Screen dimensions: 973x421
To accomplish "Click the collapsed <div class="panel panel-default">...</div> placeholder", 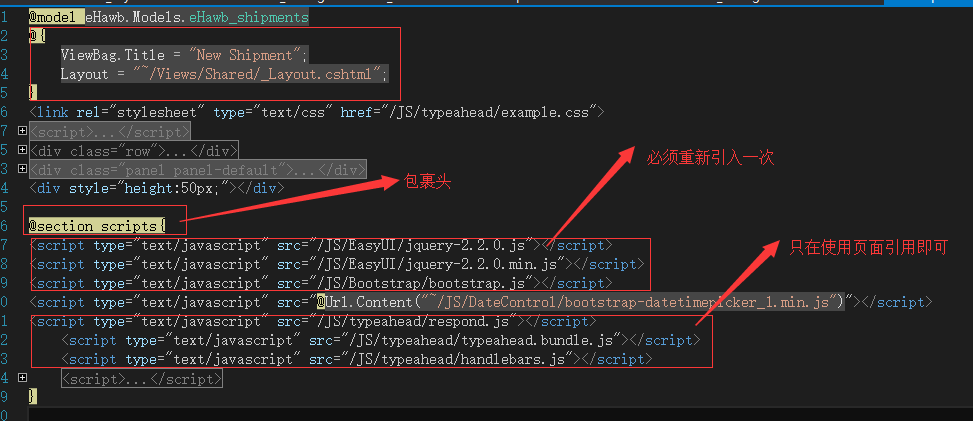I will point(198,169).
